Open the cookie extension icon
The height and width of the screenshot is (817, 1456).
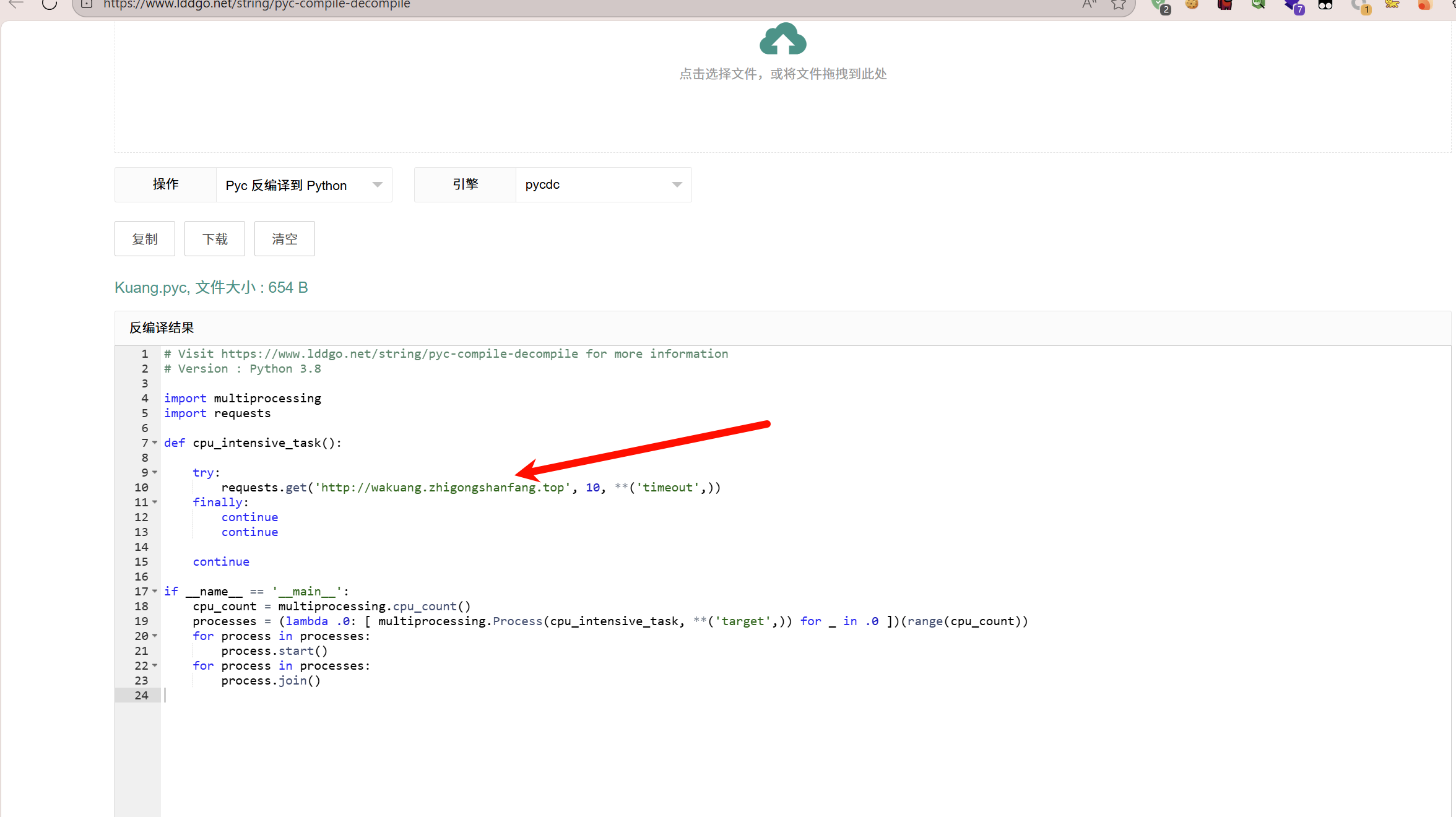tap(1192, 5)
